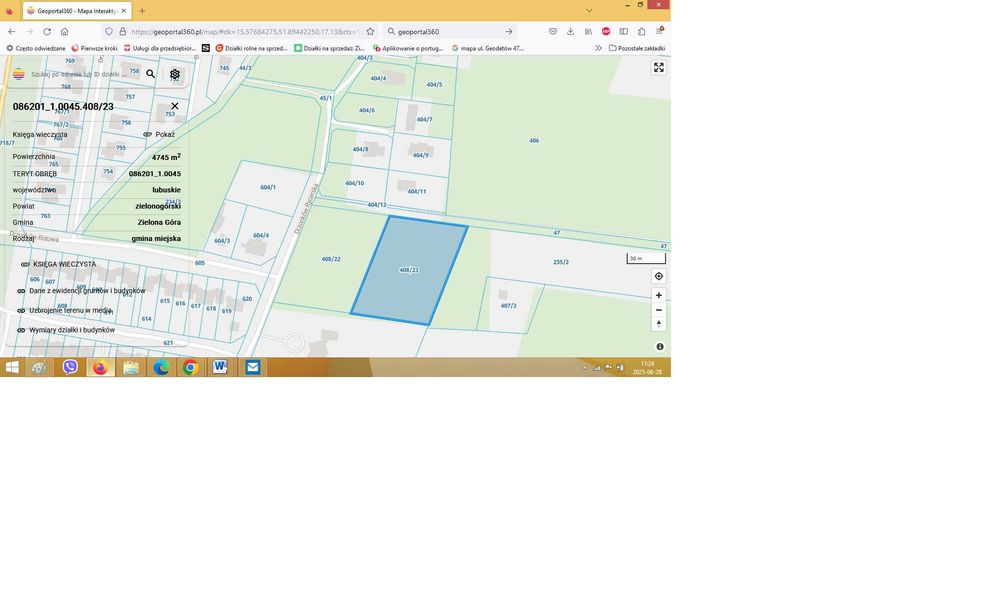Open Często odwiedzane bookmark folder
The width and height of the screenshot is (1000, 595).
tap(36, 48)
